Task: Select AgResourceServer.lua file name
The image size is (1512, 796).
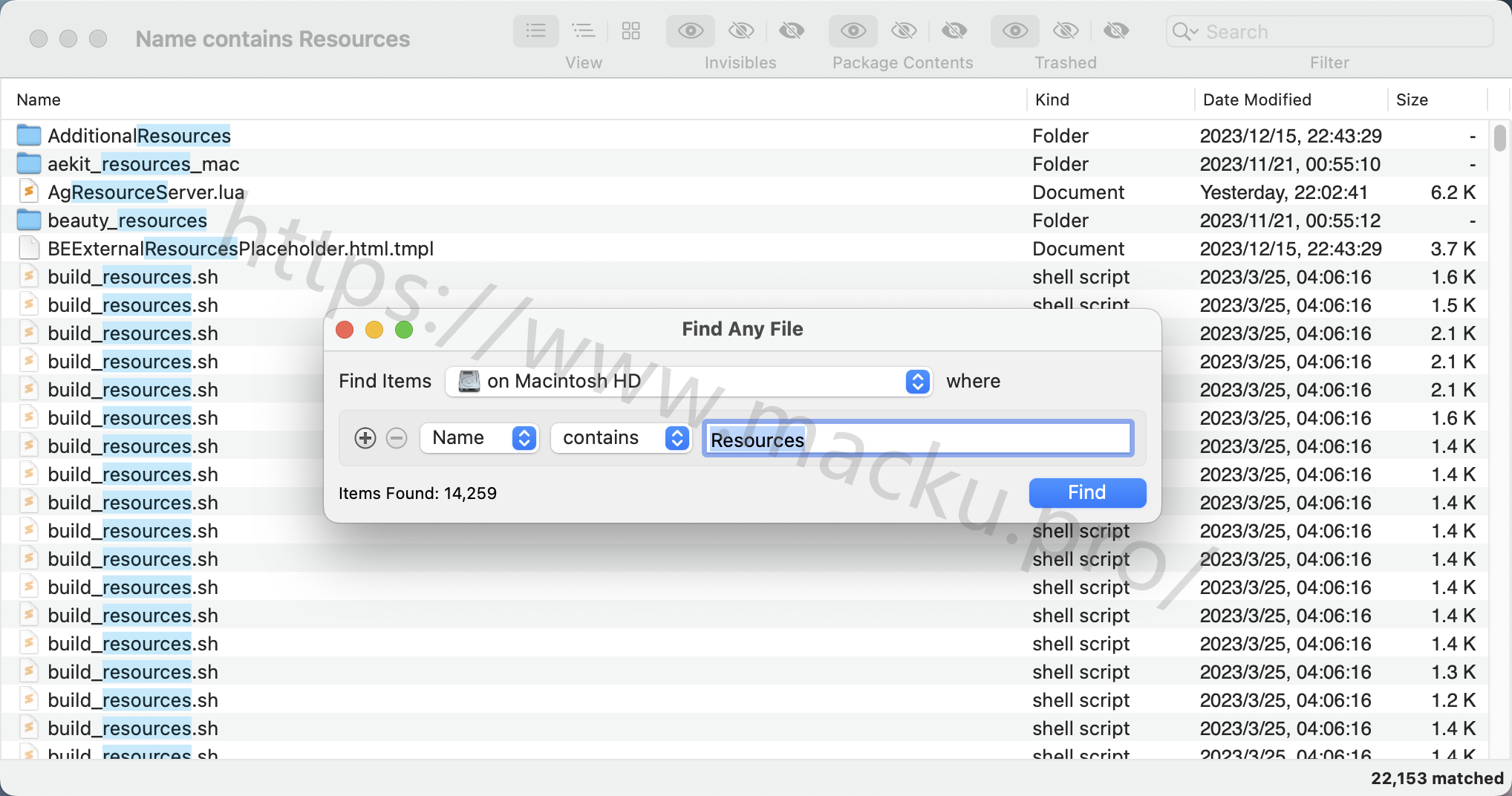Action: tap(146, 192)
